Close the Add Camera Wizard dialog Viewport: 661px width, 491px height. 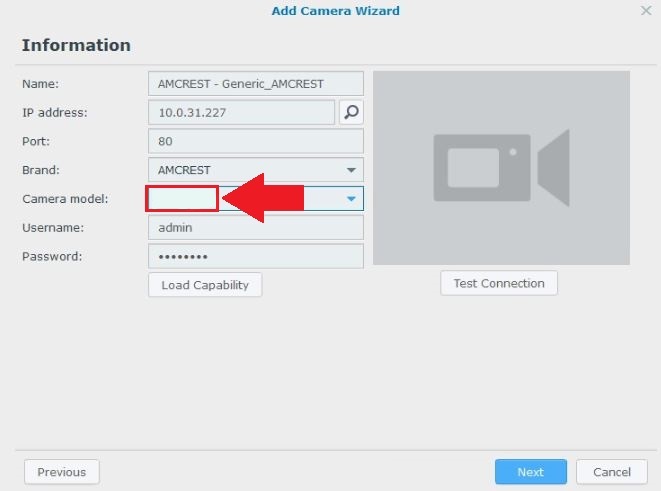tap(646, 11)
